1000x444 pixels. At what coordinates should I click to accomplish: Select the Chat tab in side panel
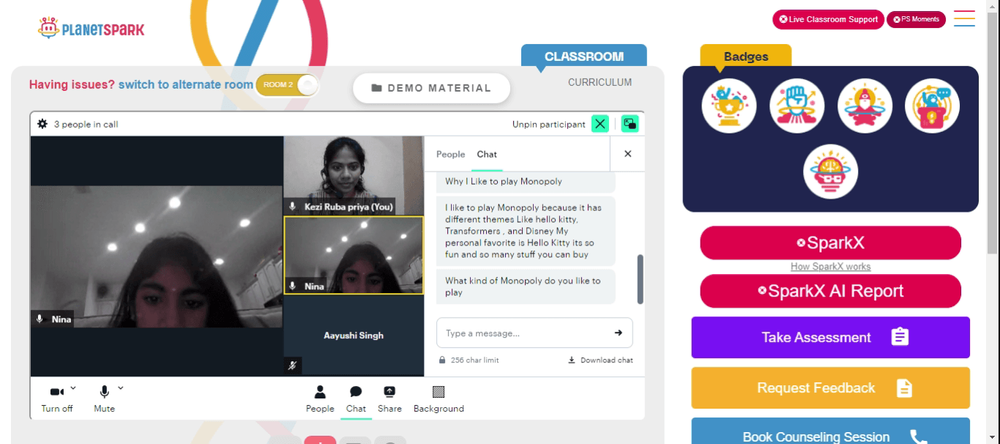(x=487, y=154)
